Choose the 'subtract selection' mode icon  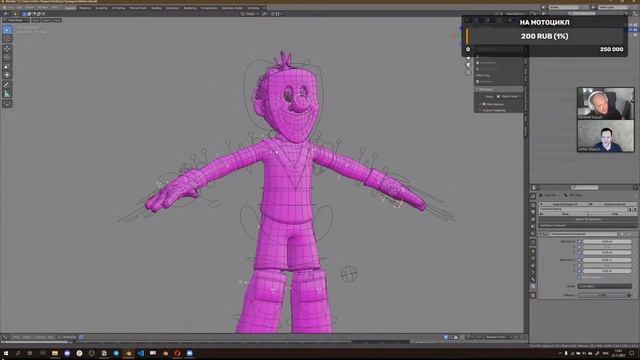pos(34,14)
